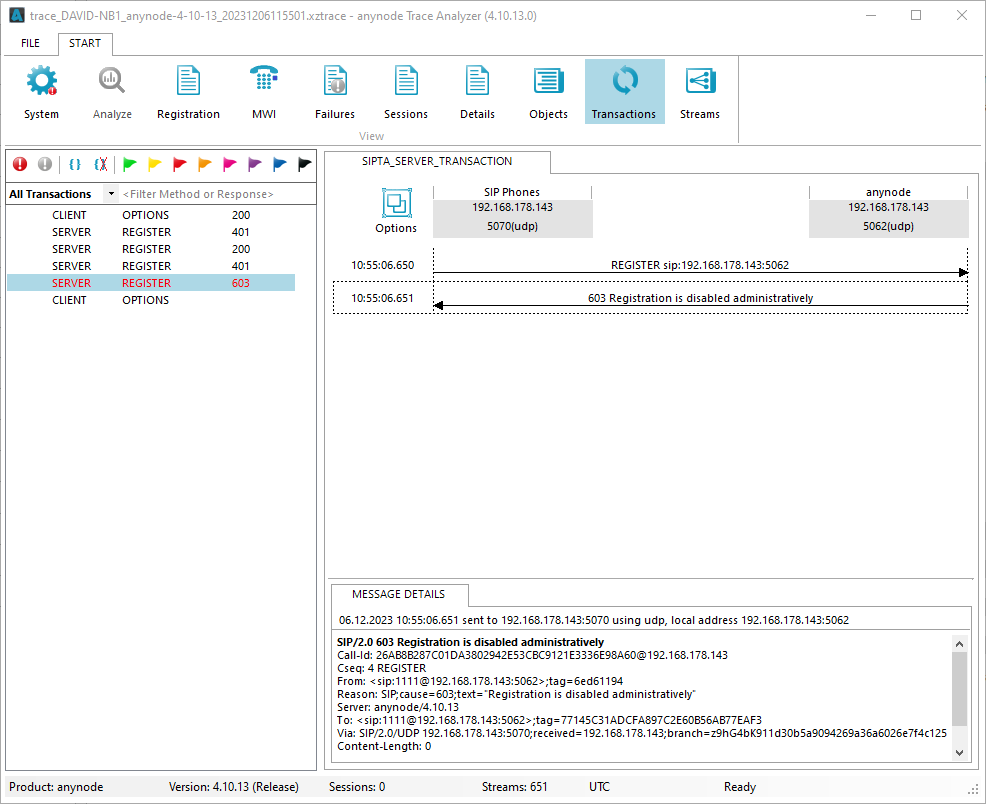Open the Failures view
986x804 pixels.
[334, 91]
